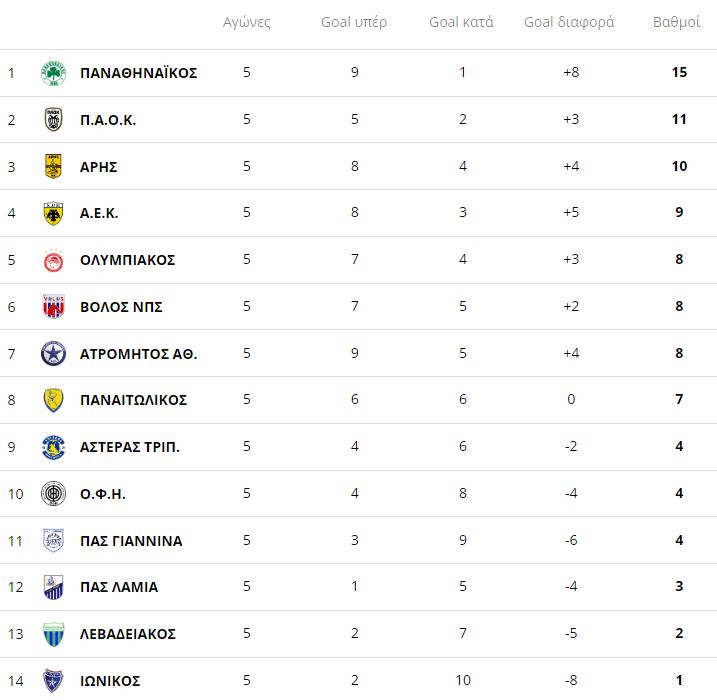Sort by the Goal υπέρ column header
Screen dimensions: 717x700
click(x=354, y=22)
